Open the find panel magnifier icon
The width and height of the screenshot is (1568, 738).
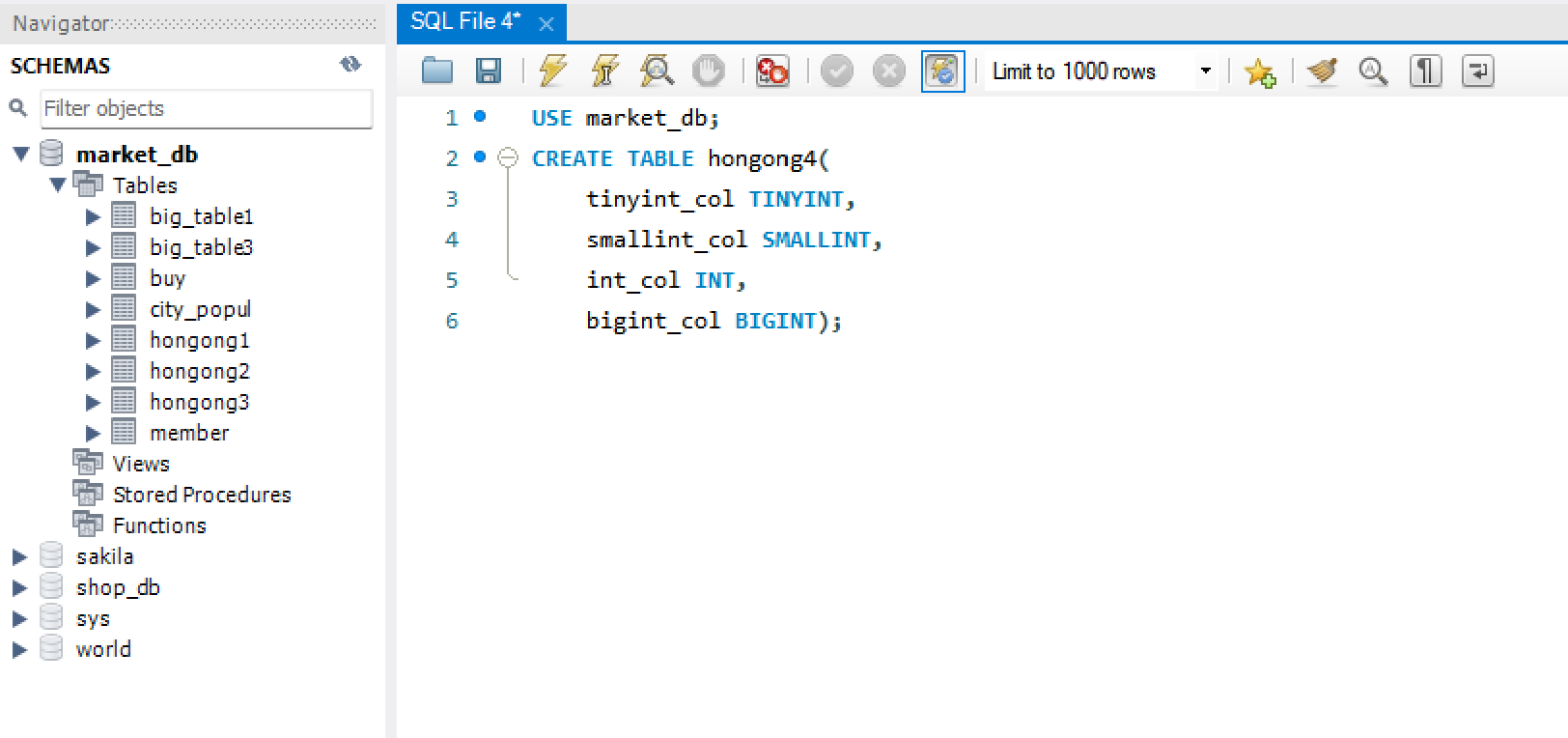1373,71
